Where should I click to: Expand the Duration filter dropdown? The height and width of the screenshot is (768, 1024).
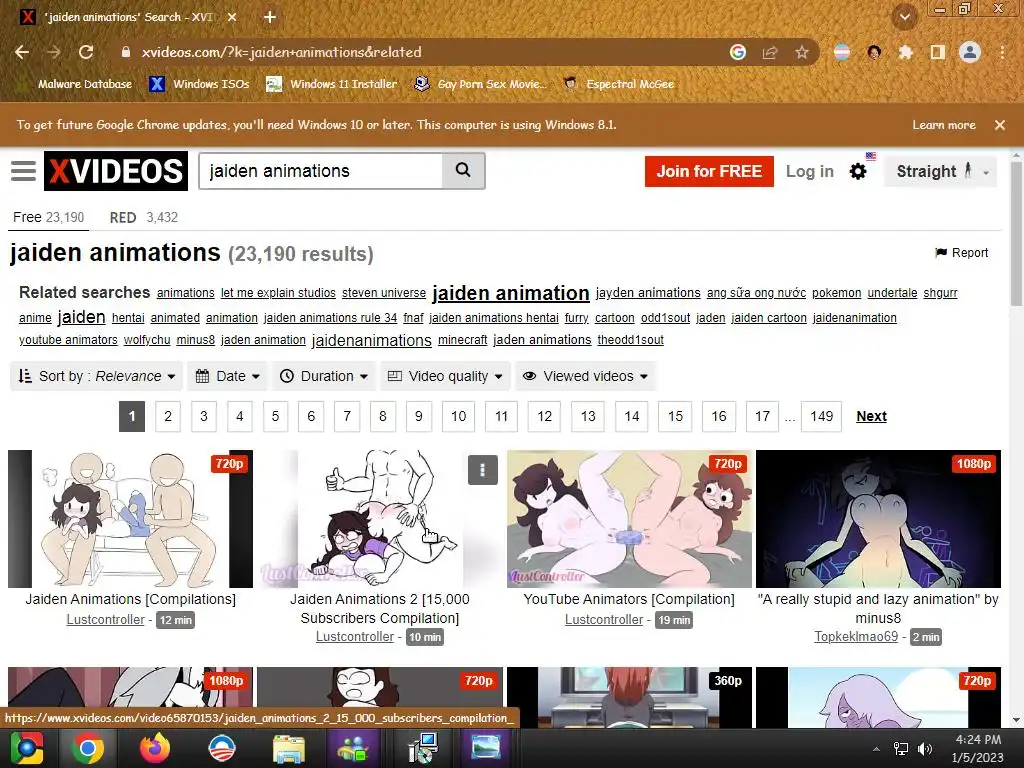click(x=324, y=376)
